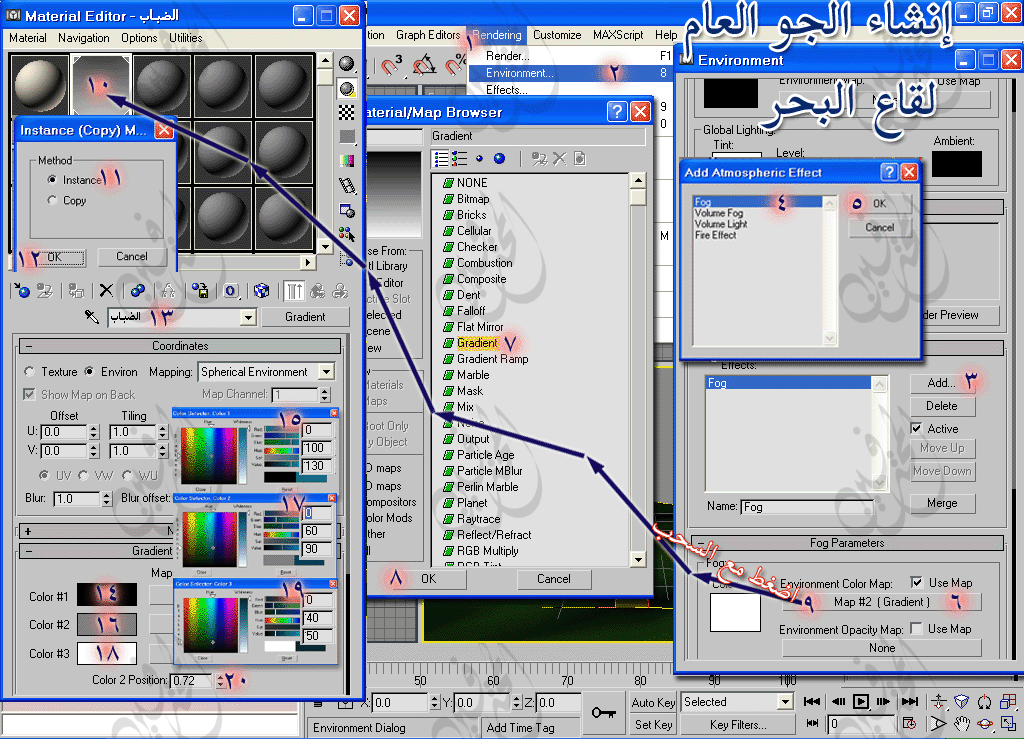
Task: Click the Auto Key button
Action: [x=653, y=702]
